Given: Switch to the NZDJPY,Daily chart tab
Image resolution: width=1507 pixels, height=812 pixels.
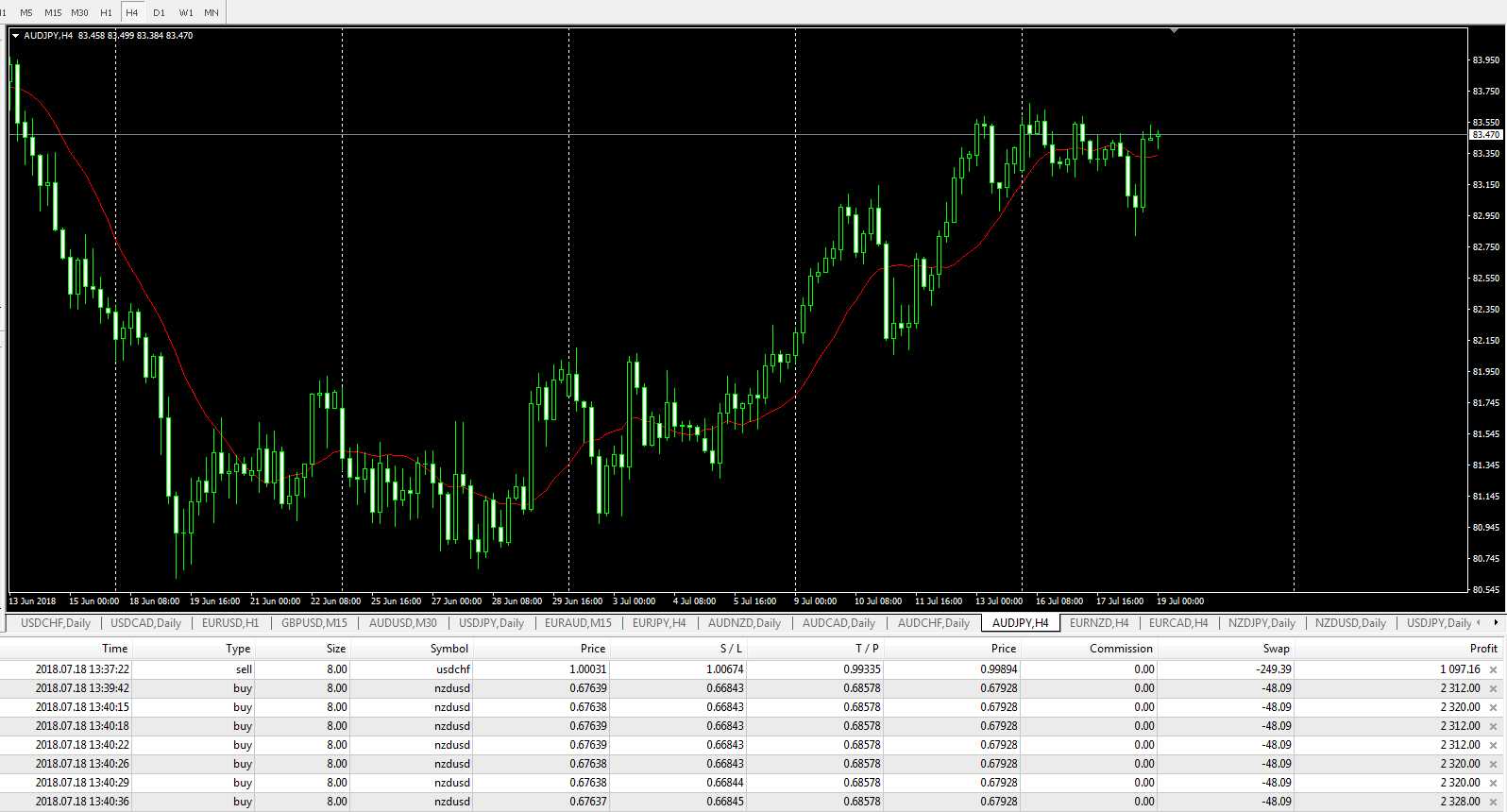Looking at the screenshot, I should click(x=1261, y=623).
